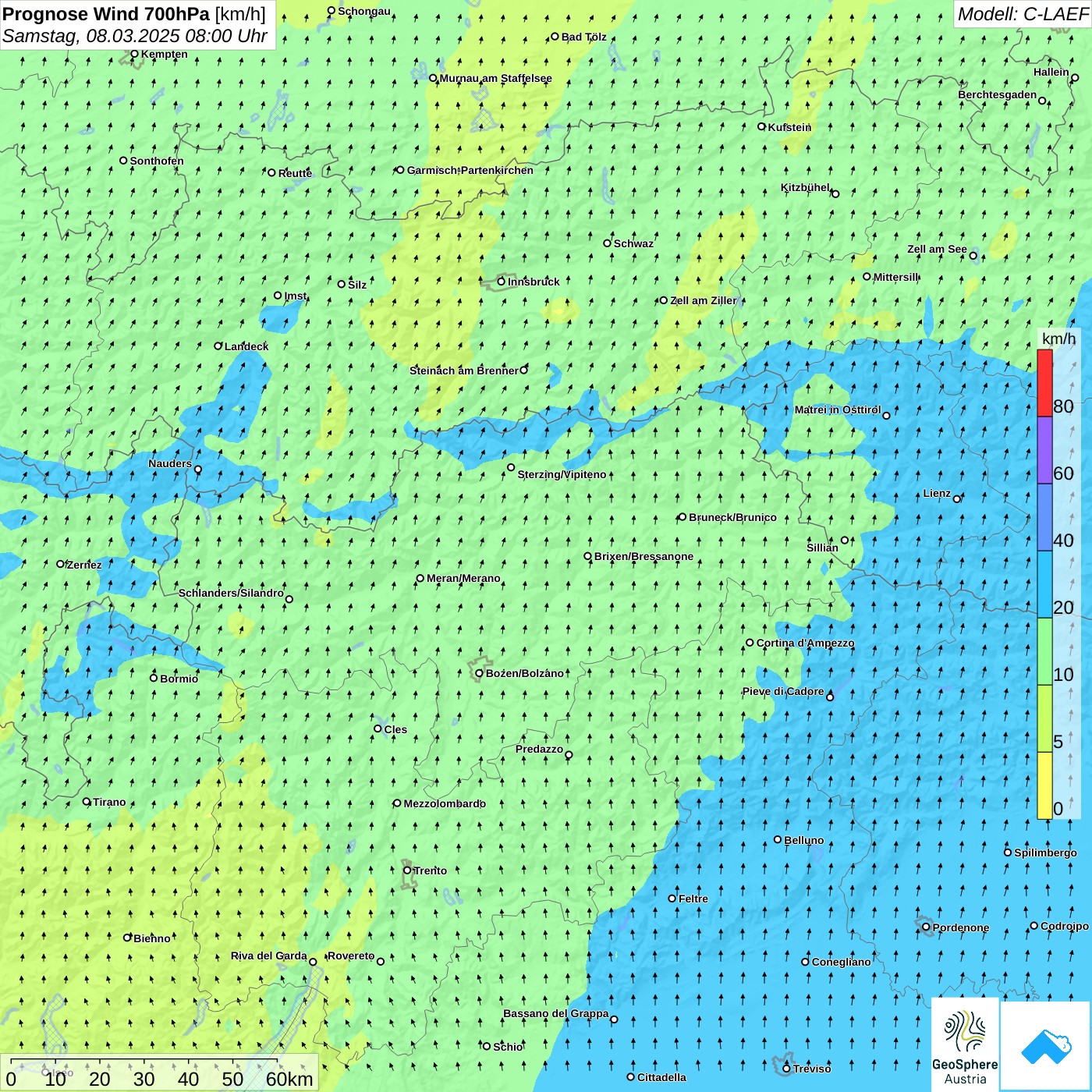Click the '60km' scale bar label
Screen dimensions: 1092x1092
289,1080
